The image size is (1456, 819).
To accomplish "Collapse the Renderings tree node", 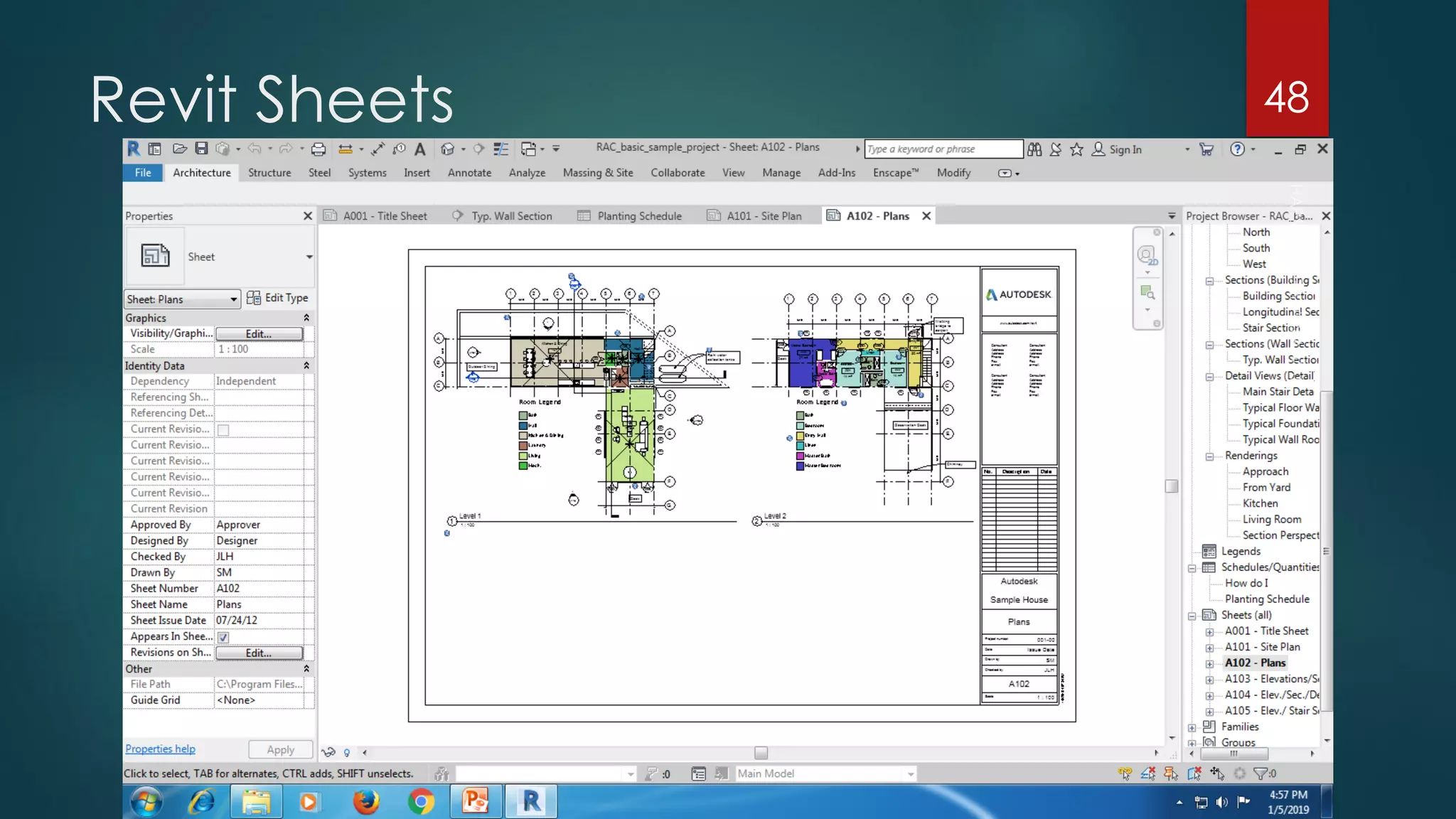I will [x=1209, y=456].
